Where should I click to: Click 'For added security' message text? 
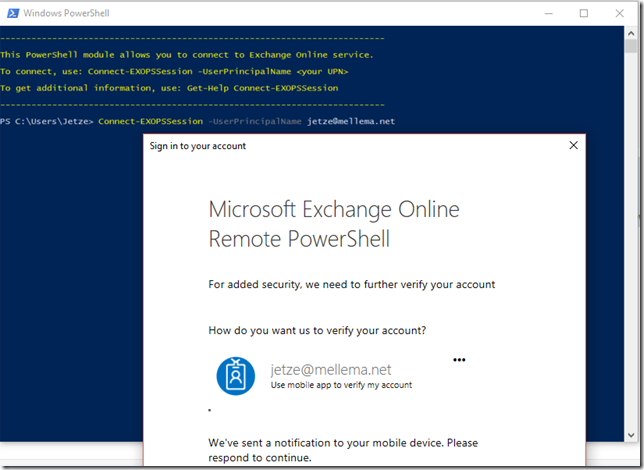coord(352,284)
